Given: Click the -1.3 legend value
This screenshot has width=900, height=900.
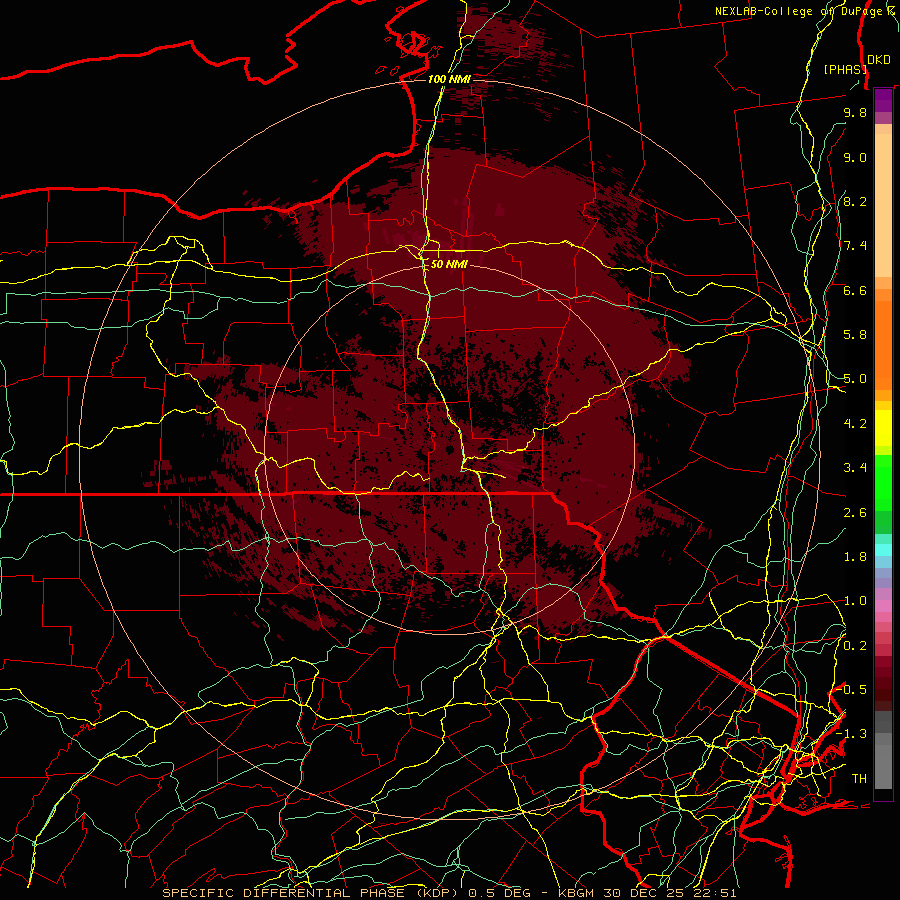Looking at the screenshot, I should tap(852, 734).
